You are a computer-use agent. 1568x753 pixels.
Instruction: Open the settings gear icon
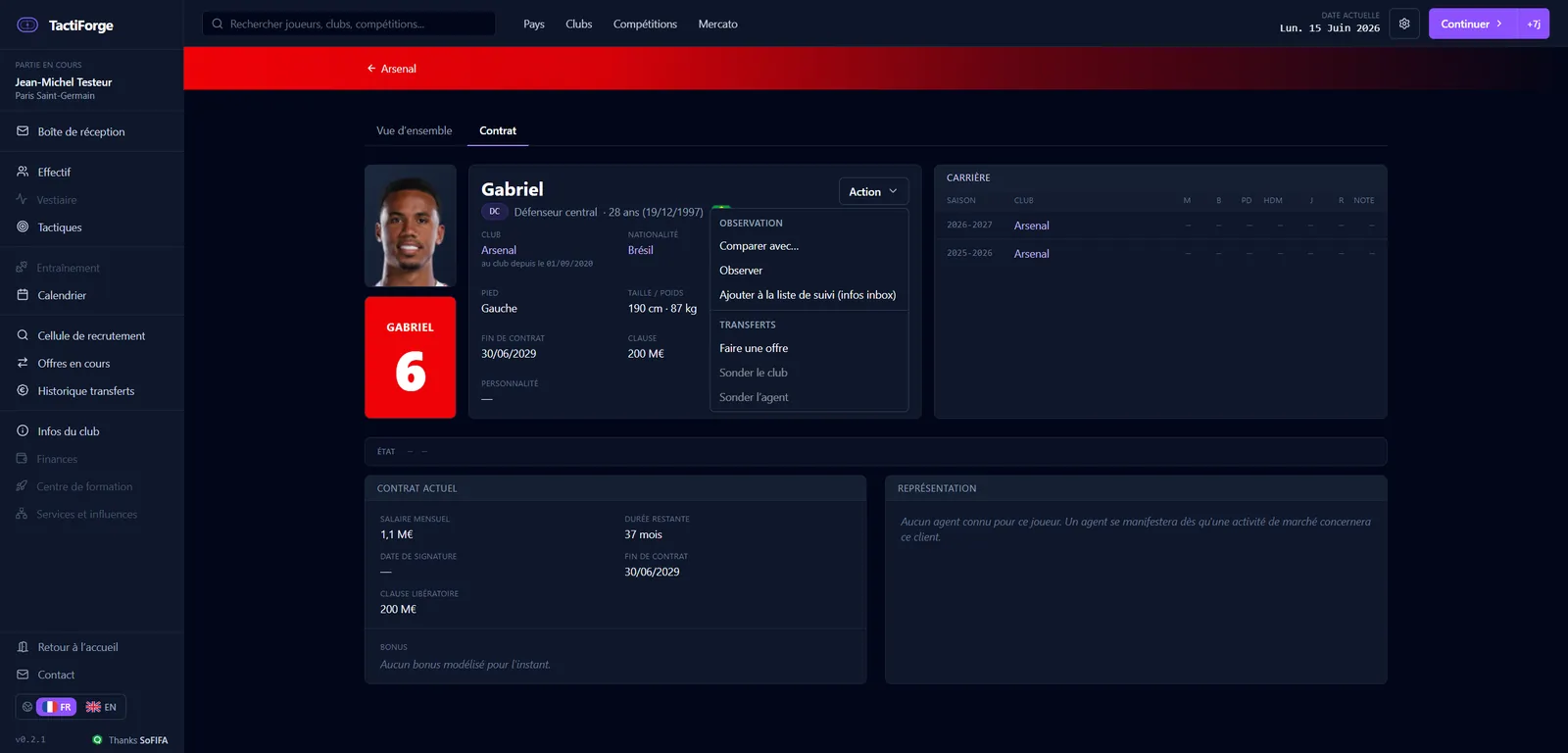coord(1404,24)
